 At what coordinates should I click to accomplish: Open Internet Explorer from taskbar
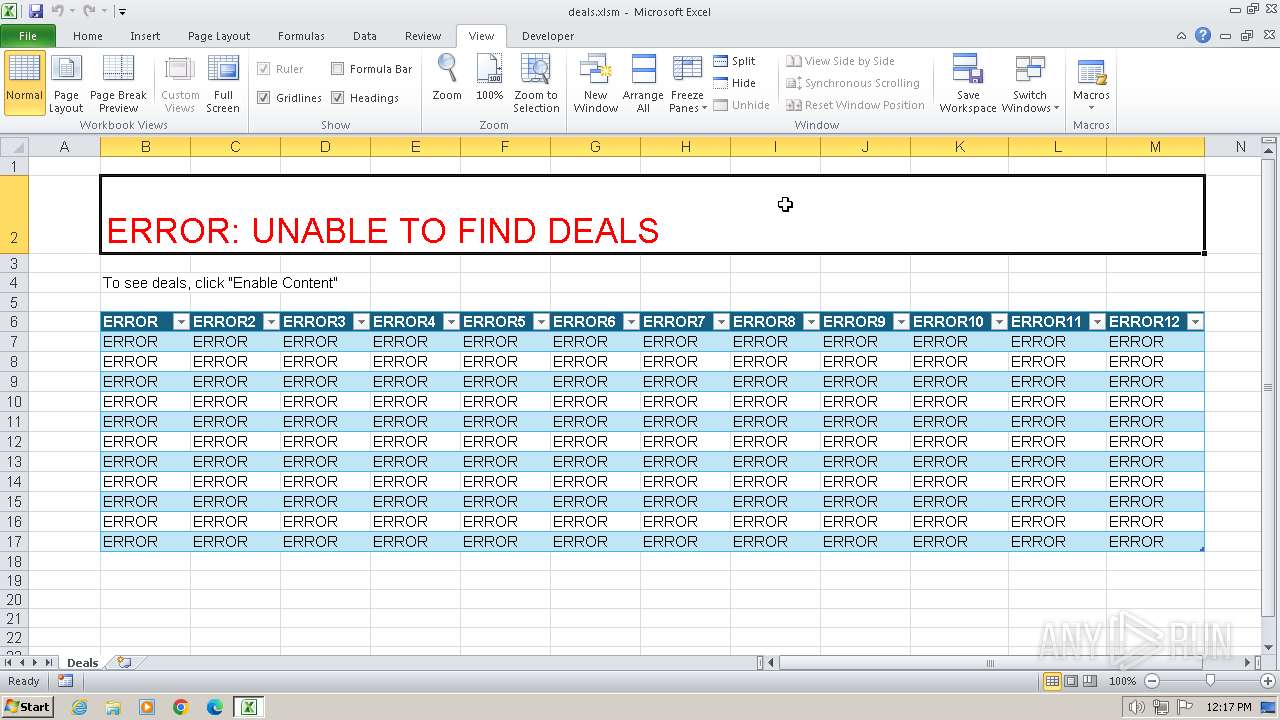79,707
